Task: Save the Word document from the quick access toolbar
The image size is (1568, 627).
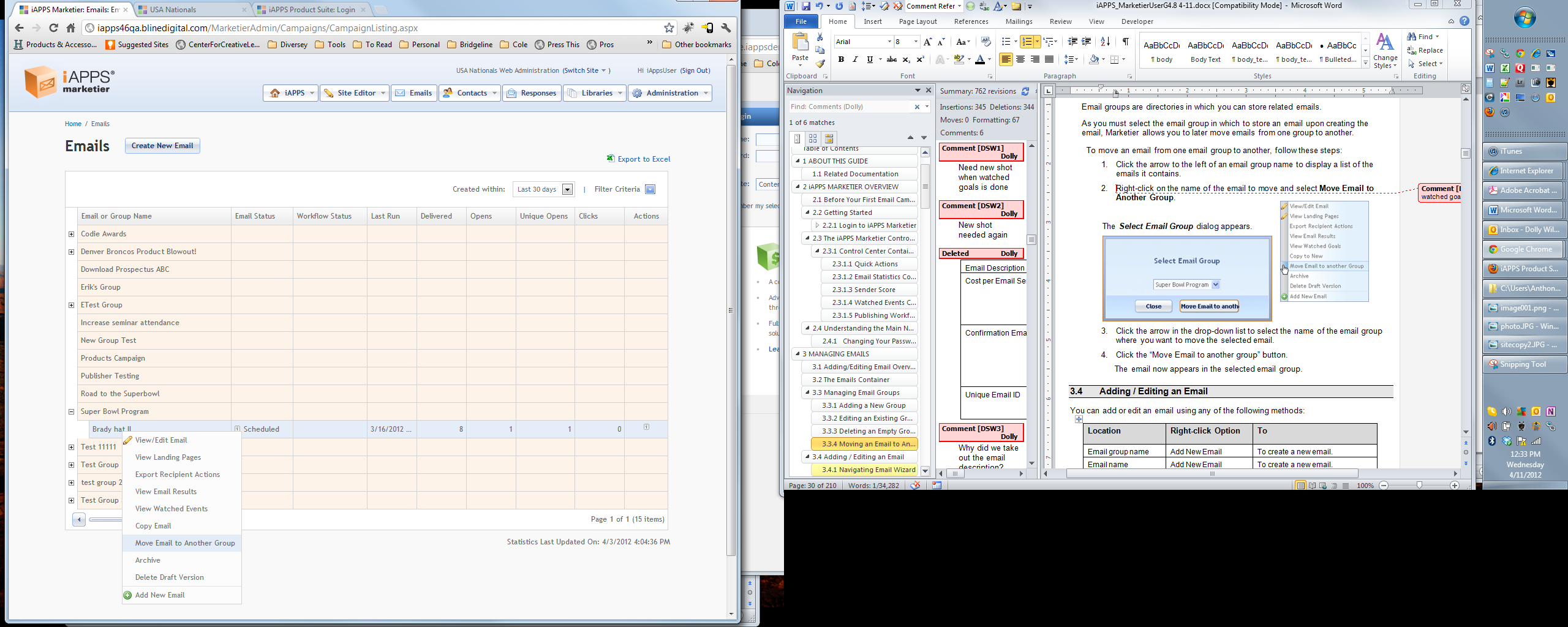Action: [805, 6]
